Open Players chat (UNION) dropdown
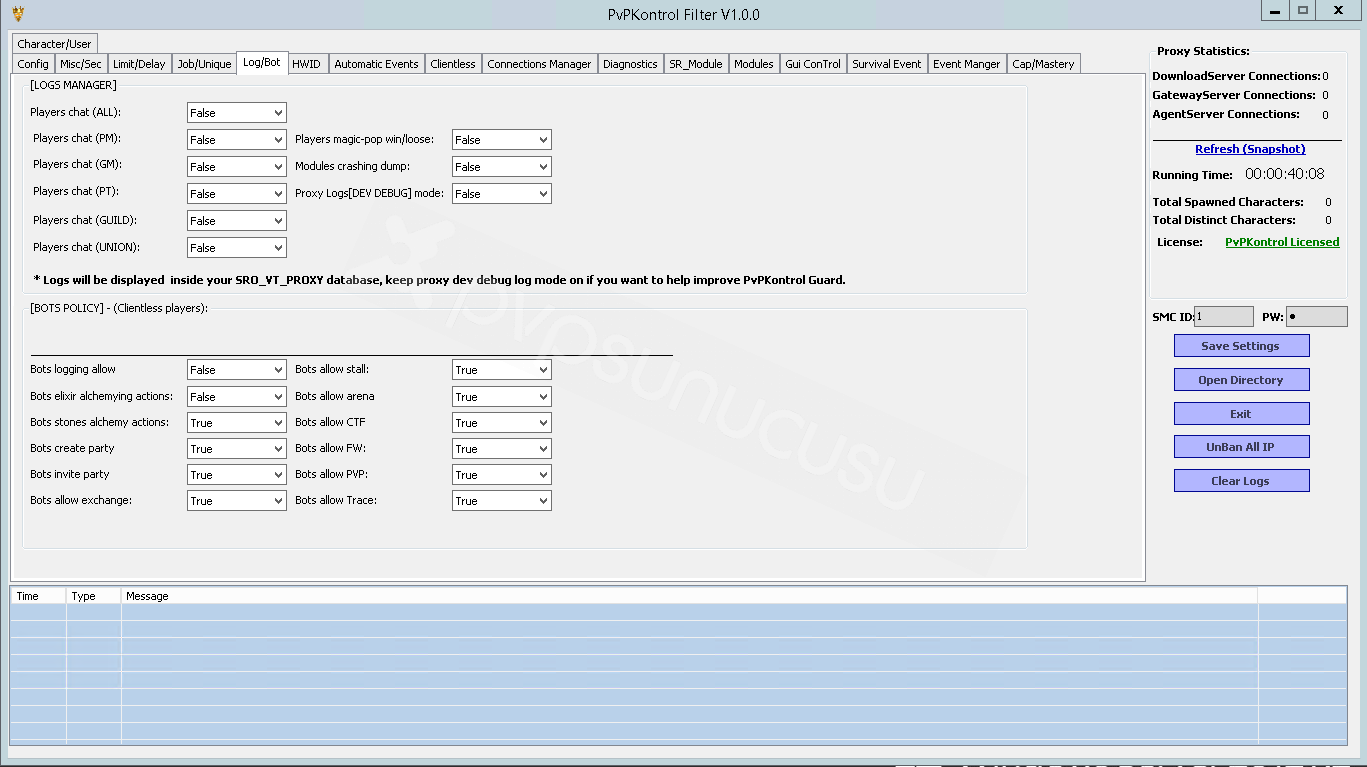 pos(237,248)
